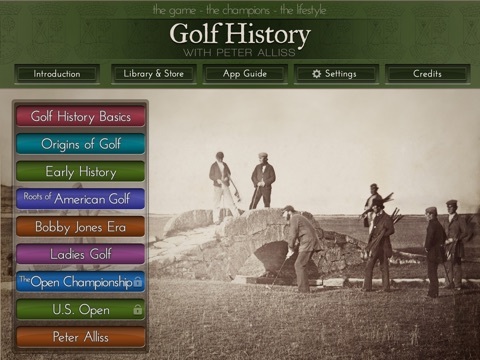Choose the Early History chapter

[80, 171]
